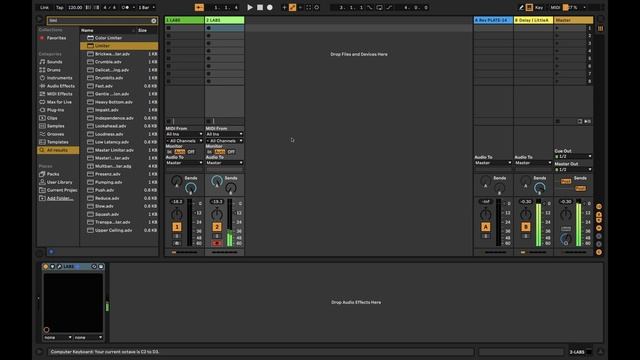Stop playback with the Stop button
The height and width of the screenshot is (360, 640).
click(x=260, y=7)
